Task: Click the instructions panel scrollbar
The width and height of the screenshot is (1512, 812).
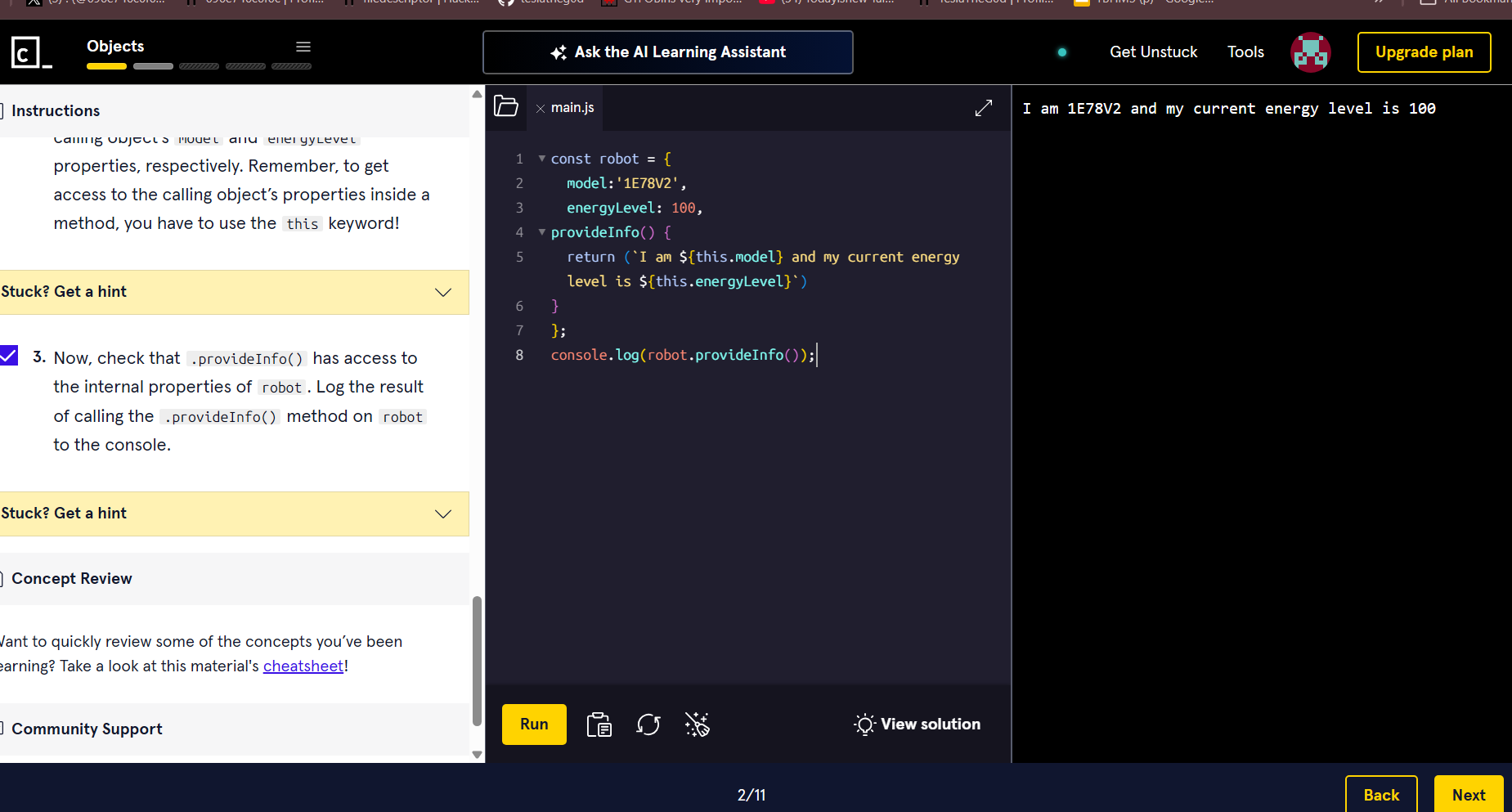Action: click(x=477, y=661)
